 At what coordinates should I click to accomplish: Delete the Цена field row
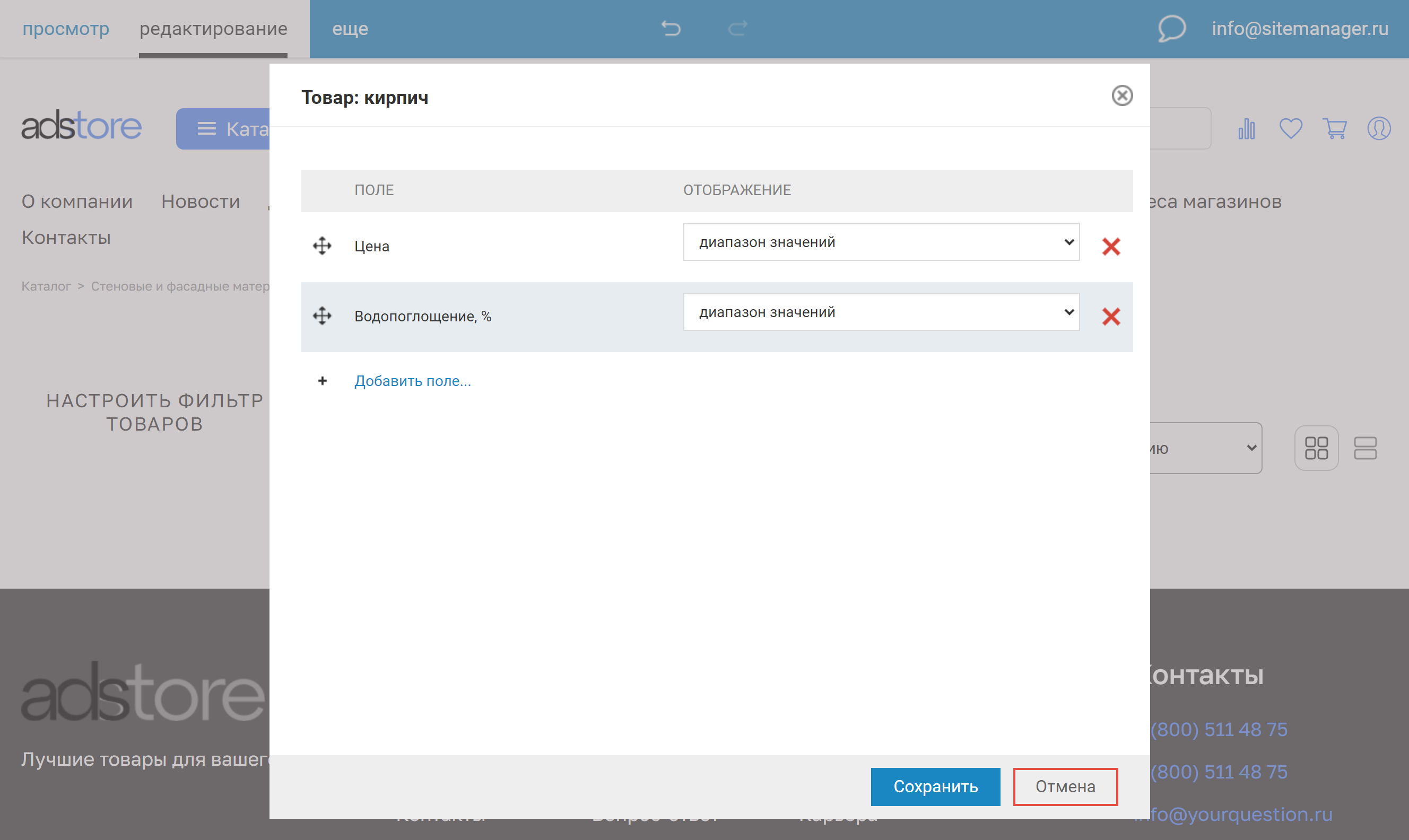1111,246
